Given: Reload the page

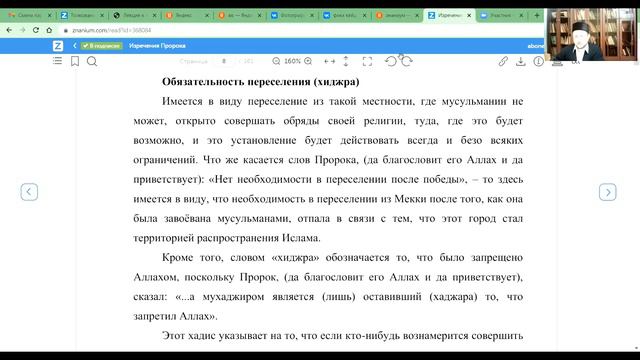Looking at the screenshot, I should [36, 30].
